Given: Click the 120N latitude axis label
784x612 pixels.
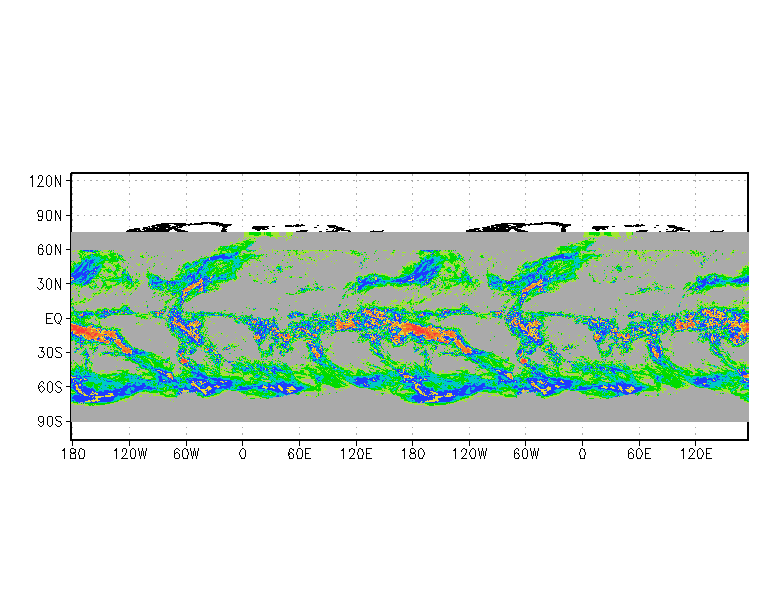Looking at the screenshot, I should 46,181.
